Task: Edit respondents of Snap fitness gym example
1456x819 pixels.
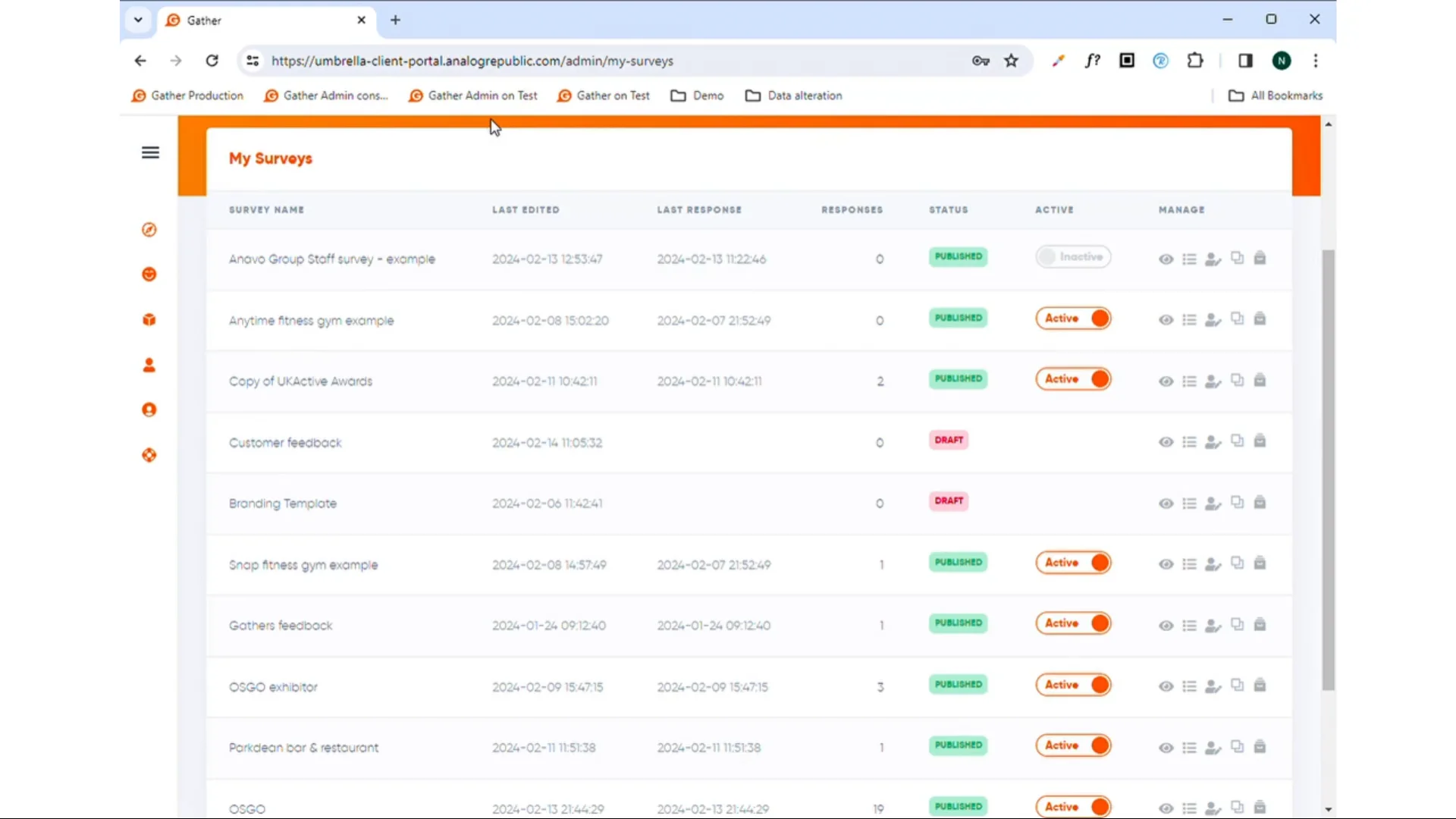Action: click(1212, 563)
